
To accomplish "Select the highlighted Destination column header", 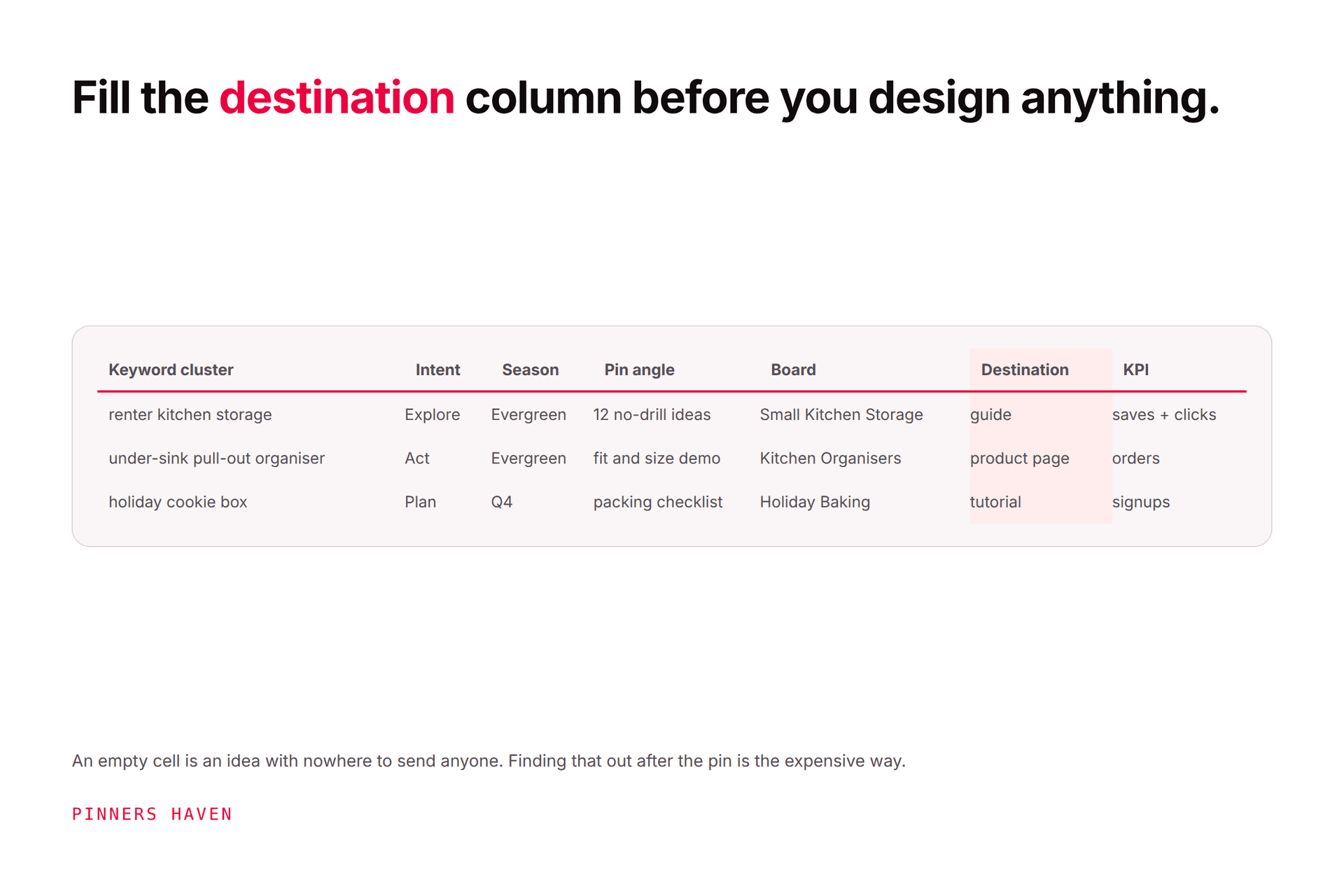I will pos(1025,370).
